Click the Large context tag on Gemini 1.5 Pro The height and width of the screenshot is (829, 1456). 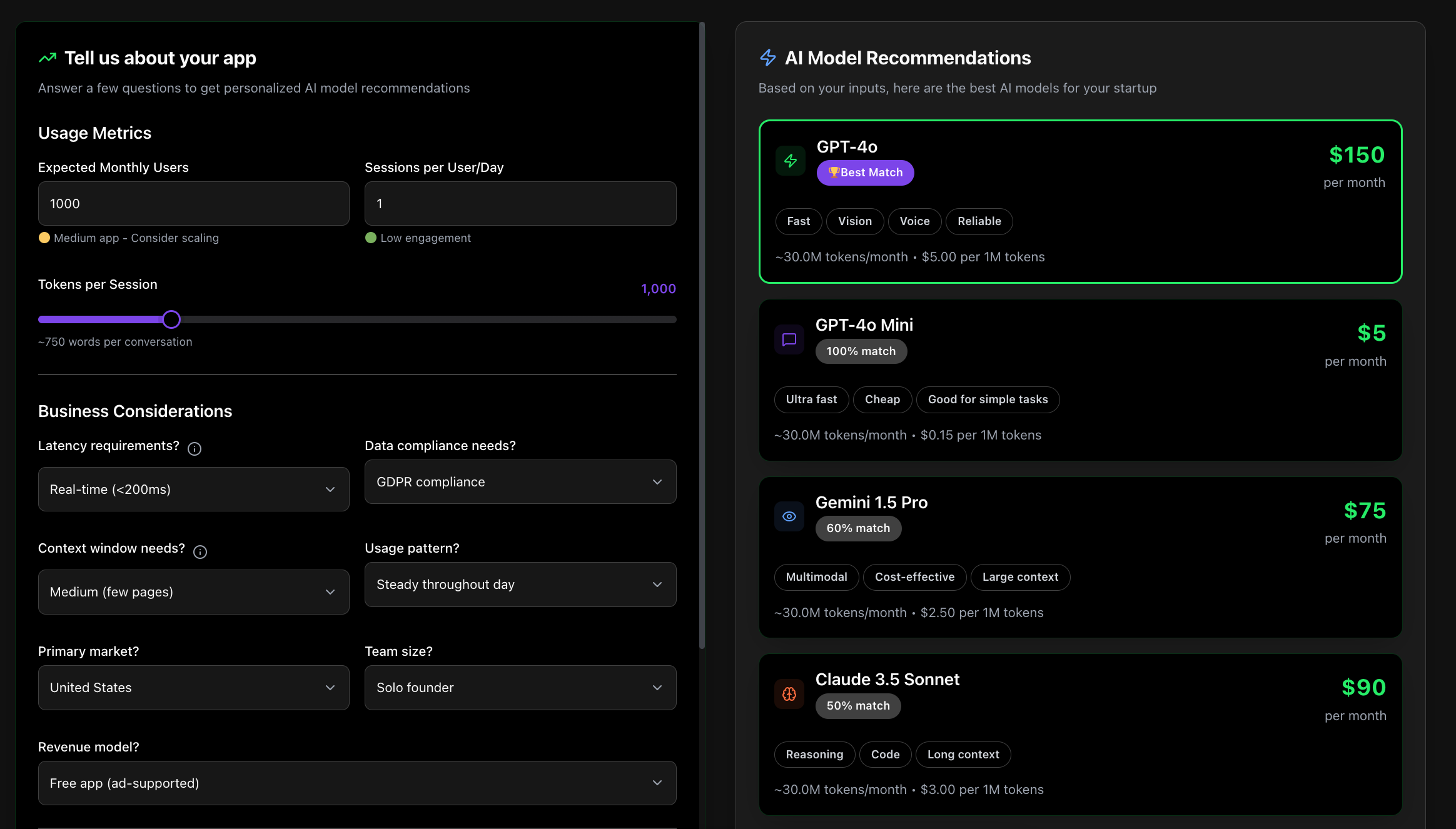tap(1020, 577)
